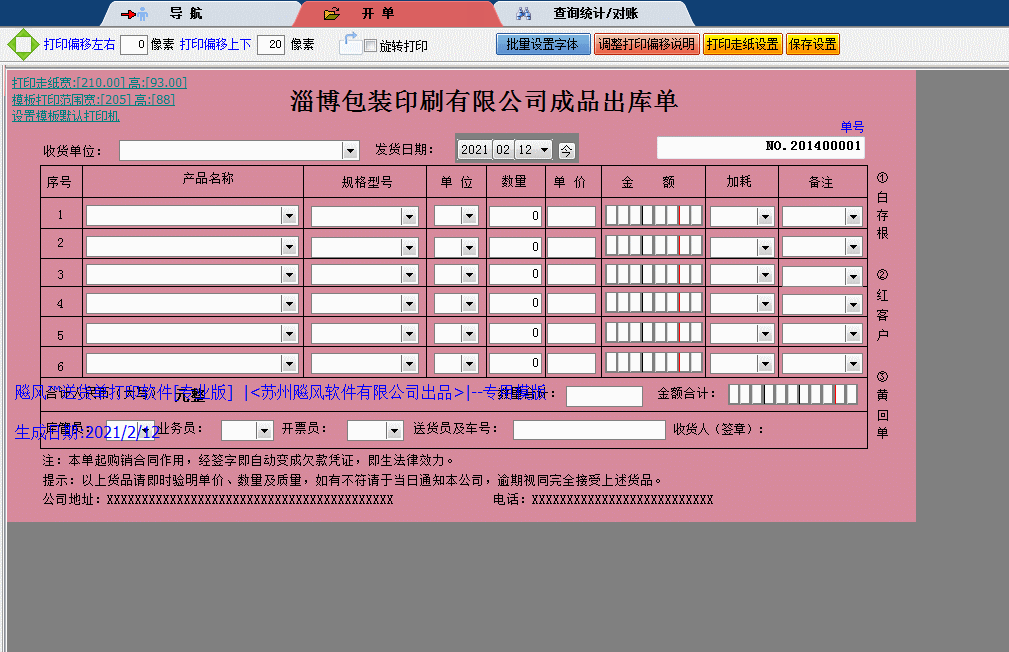Click the 单号 link above the invoice number
The image size is (1009, 652).
point(852,127)
